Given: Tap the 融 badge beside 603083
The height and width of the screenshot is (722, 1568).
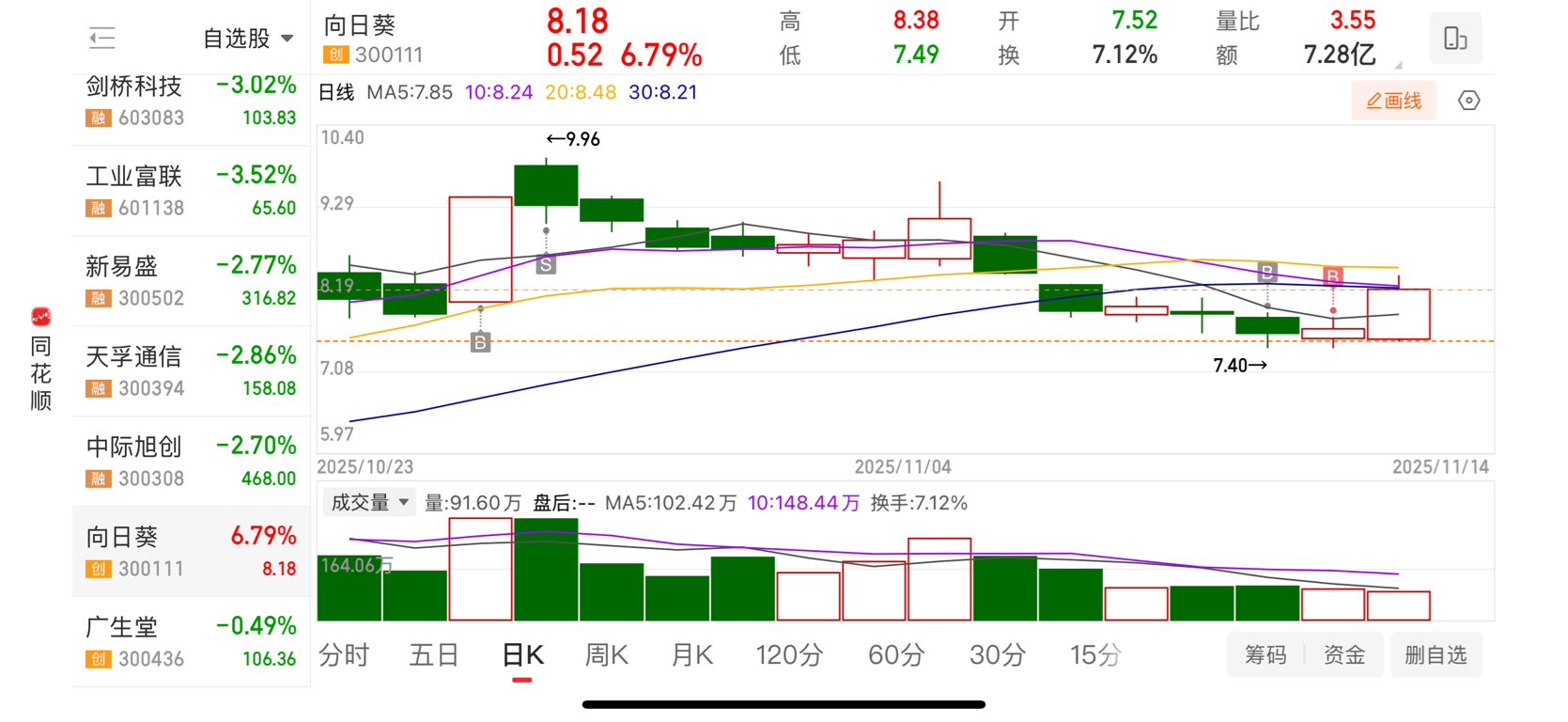Looking at the screenshot, I should pyautogui.click(x=99, y=118).
